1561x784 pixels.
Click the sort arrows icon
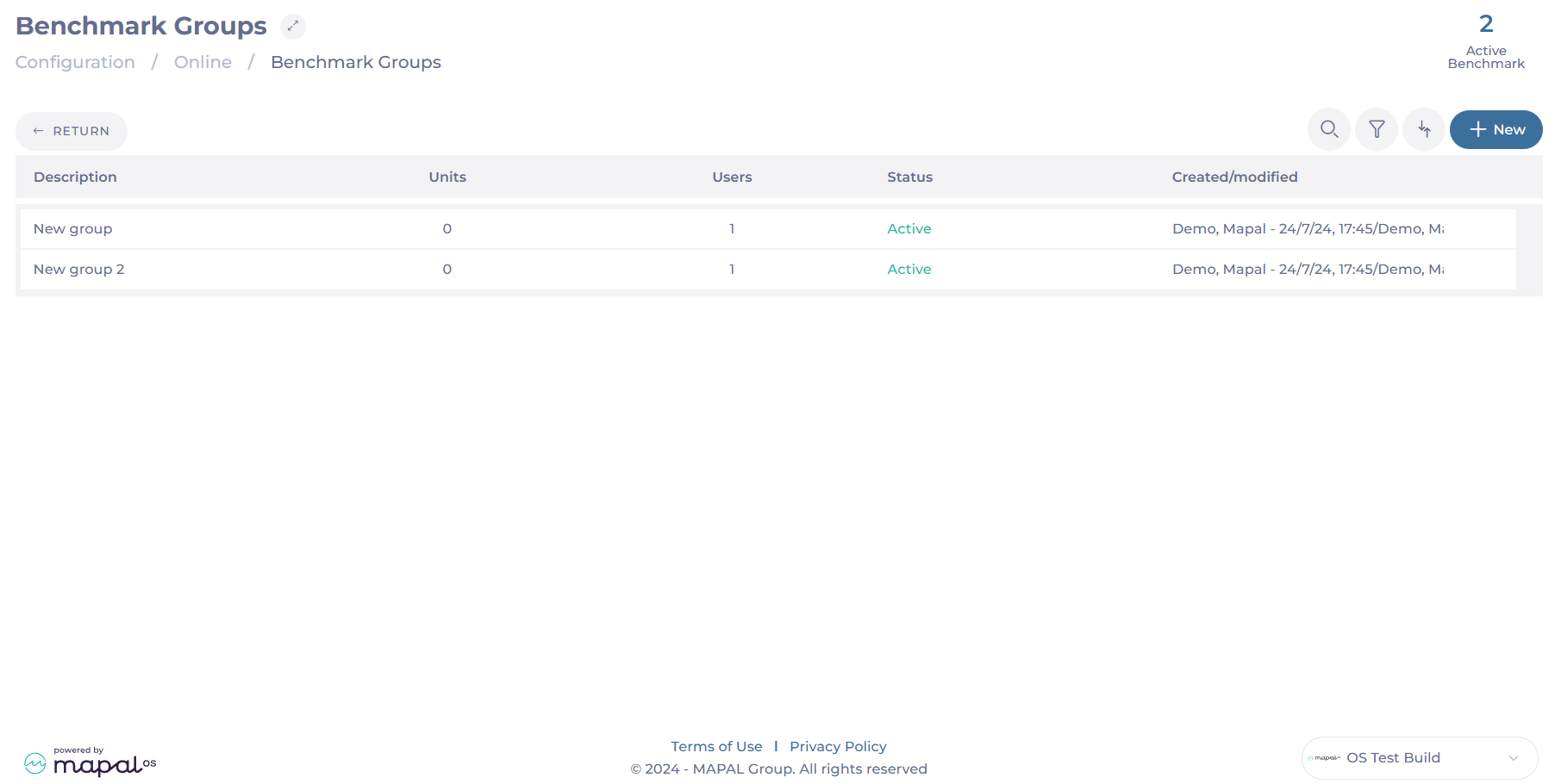coord(1424,129)
